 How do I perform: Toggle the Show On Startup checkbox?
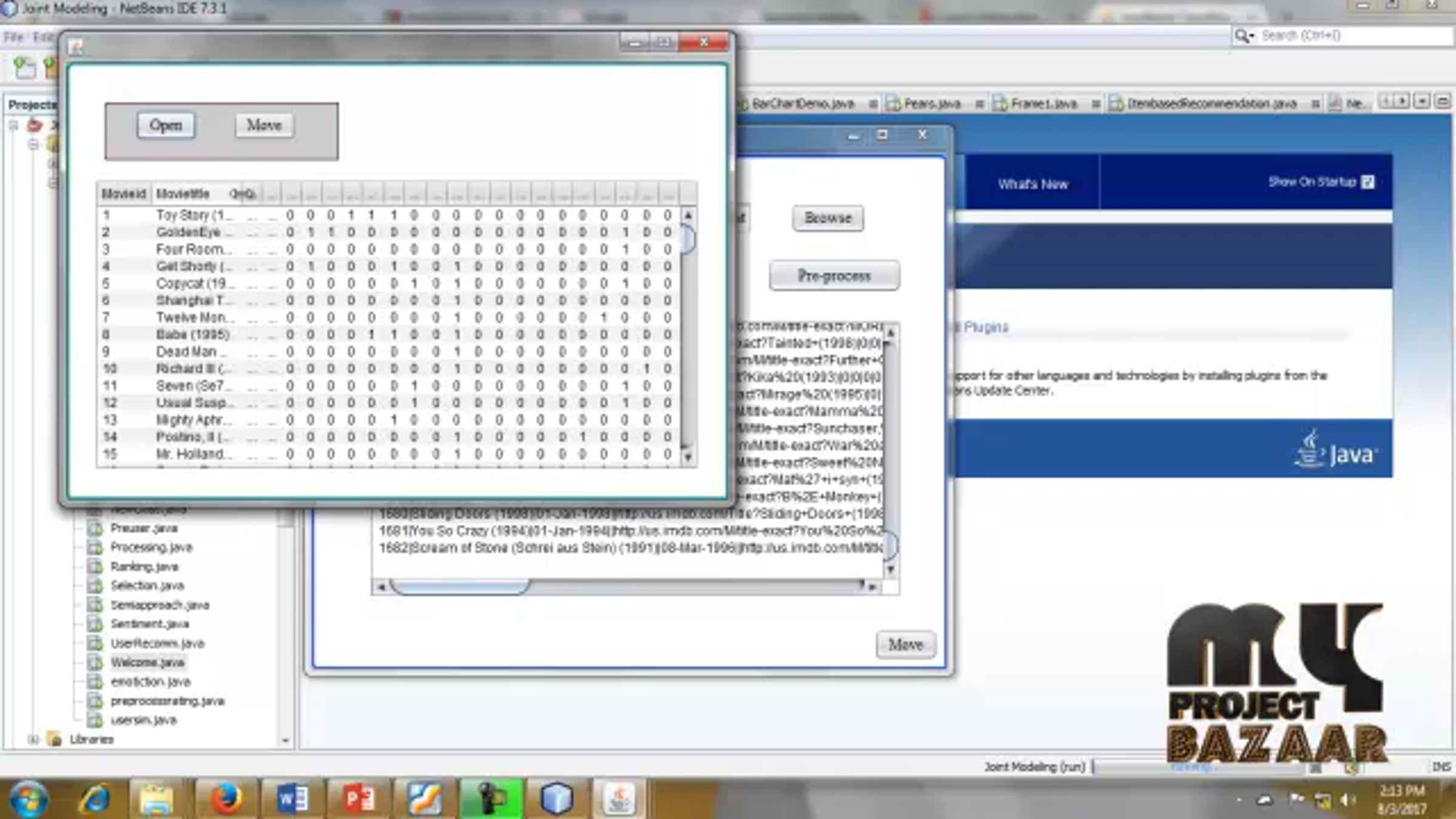click(1367, 182)
